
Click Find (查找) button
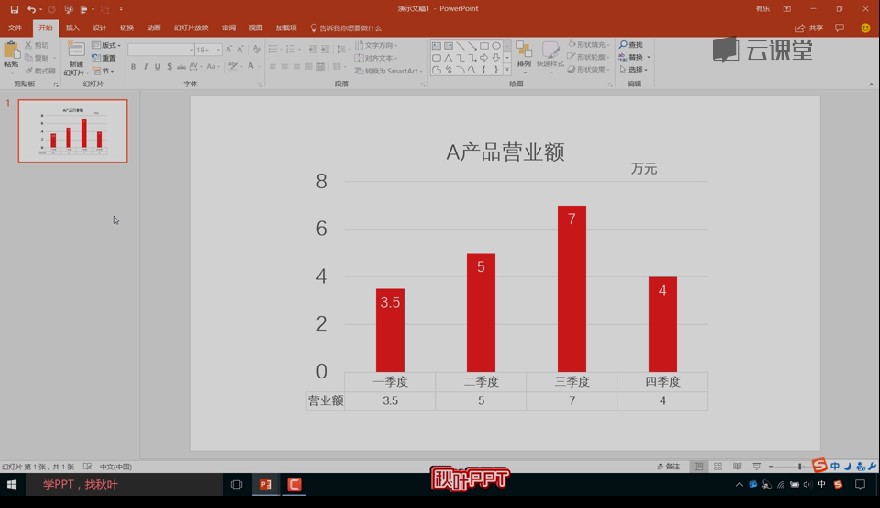(x=631, y=44)
